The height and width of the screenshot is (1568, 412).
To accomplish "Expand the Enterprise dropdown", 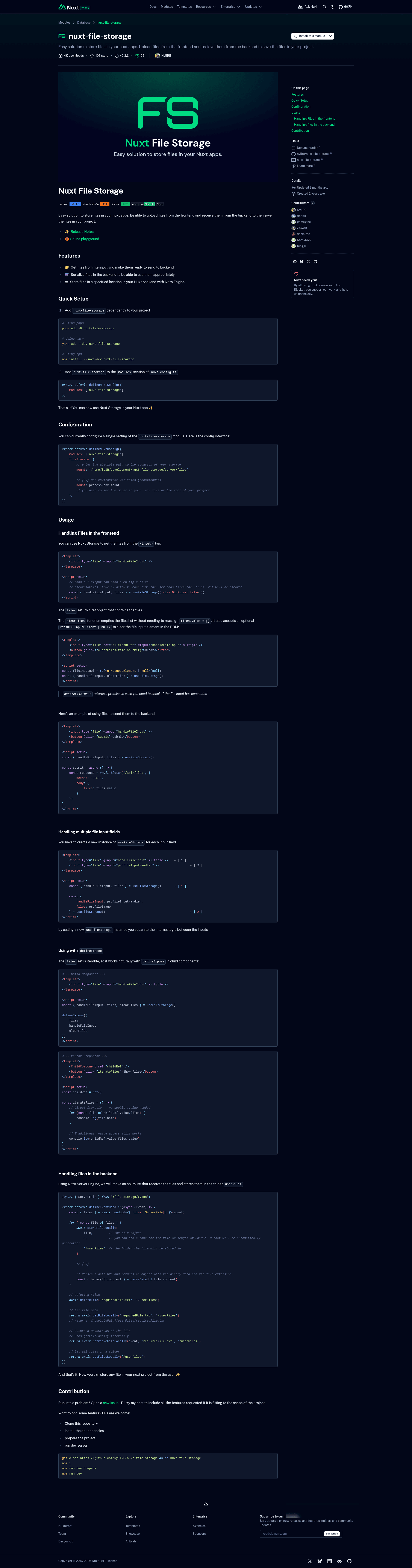I will (x=230, y=7).
